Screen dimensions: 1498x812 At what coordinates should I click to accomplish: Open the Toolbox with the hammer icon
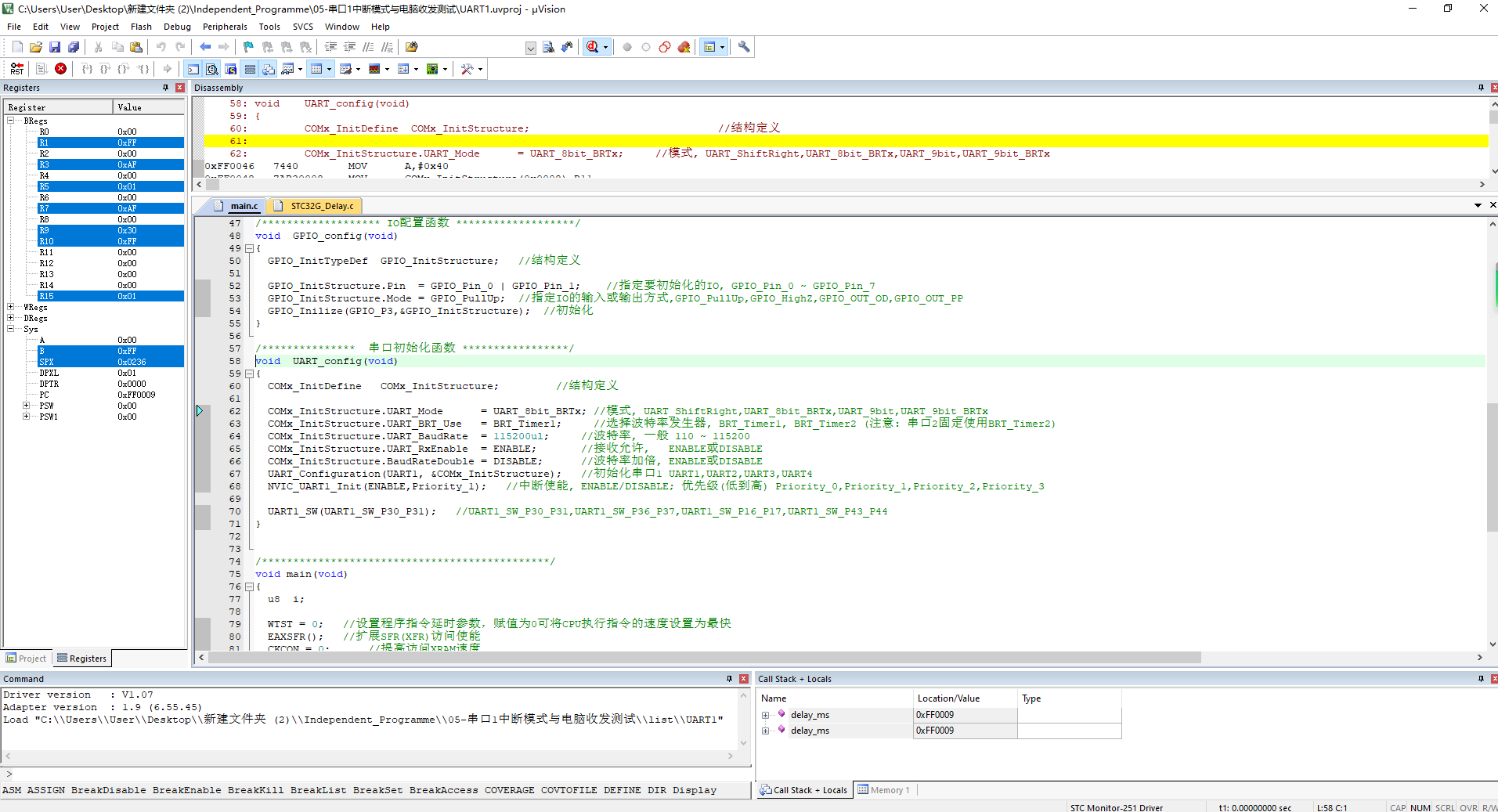point(467,69)
